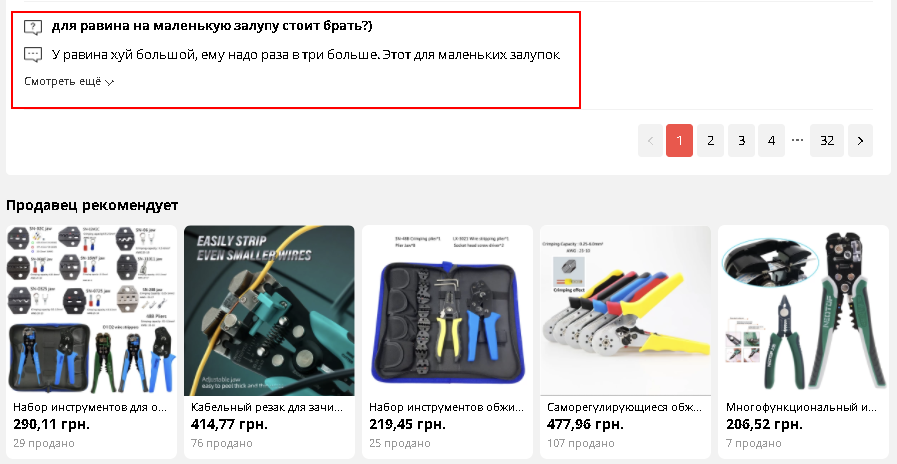Viewport: 897px width, 464px height.
Task: Open the green multifunctional stripper image
Action: (x=803, y=311)
